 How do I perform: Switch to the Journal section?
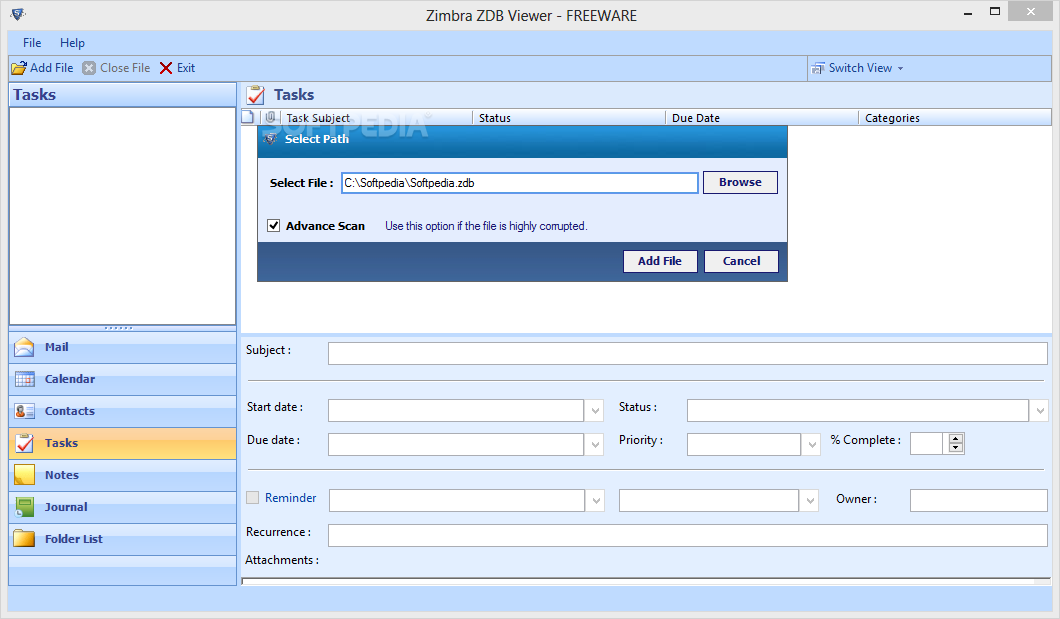(122, 507)
